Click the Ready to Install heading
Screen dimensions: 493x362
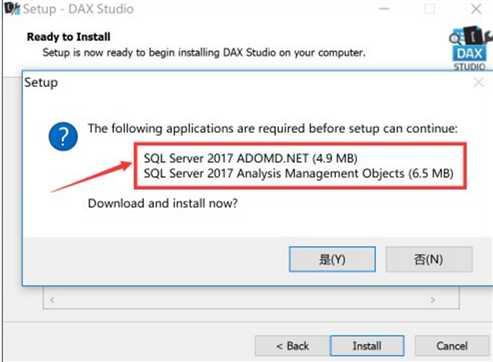coord(69,37)
